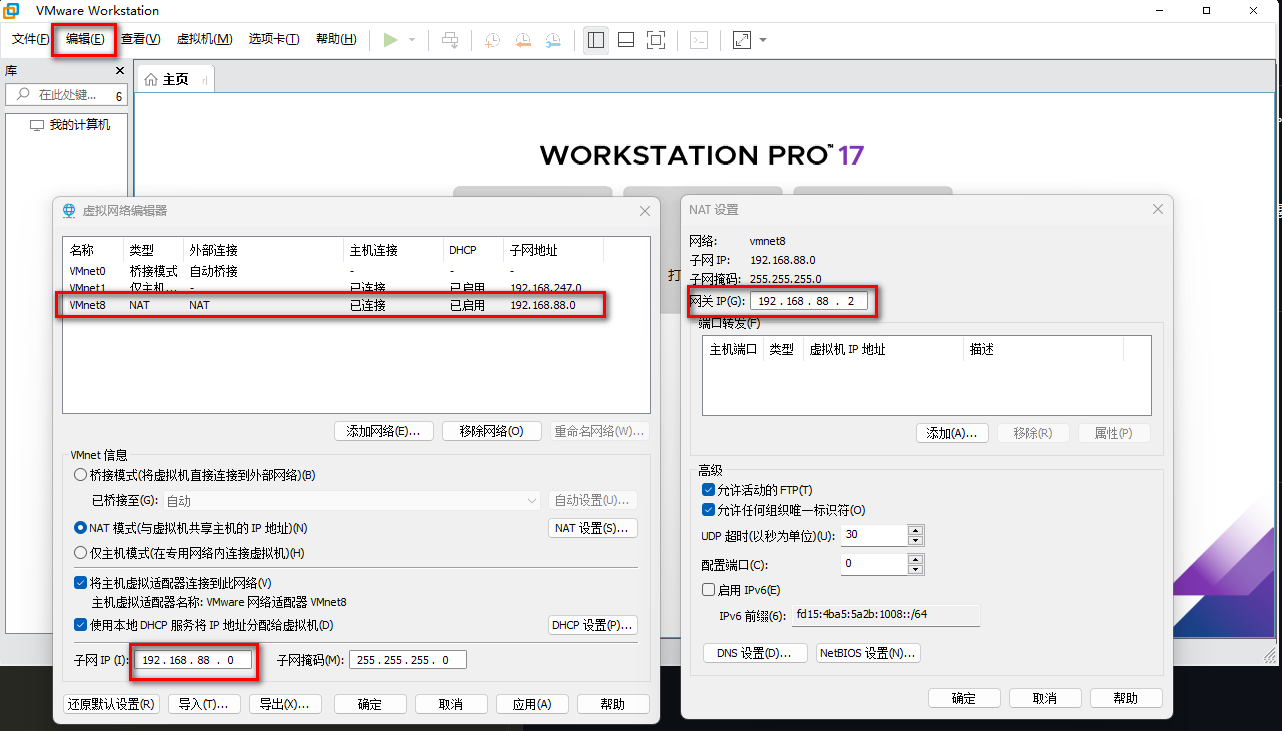
Task: Select the NAT 模式 radio button
Action: click(81, 528)
